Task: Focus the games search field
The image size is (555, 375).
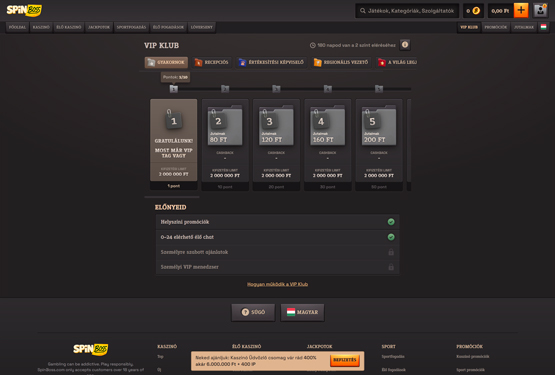Action: pos(407,11)
